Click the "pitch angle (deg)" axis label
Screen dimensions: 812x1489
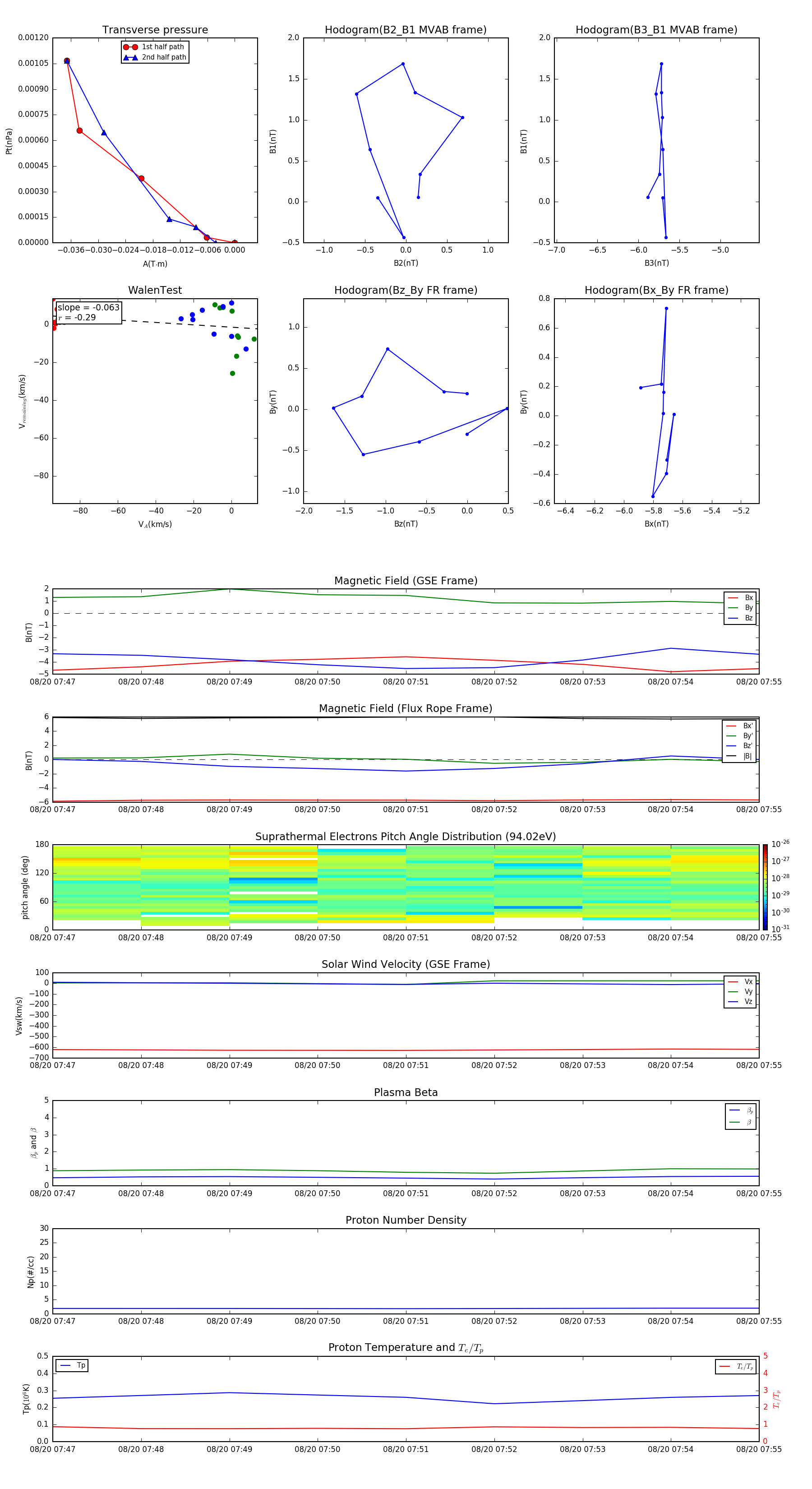[25, 887]
